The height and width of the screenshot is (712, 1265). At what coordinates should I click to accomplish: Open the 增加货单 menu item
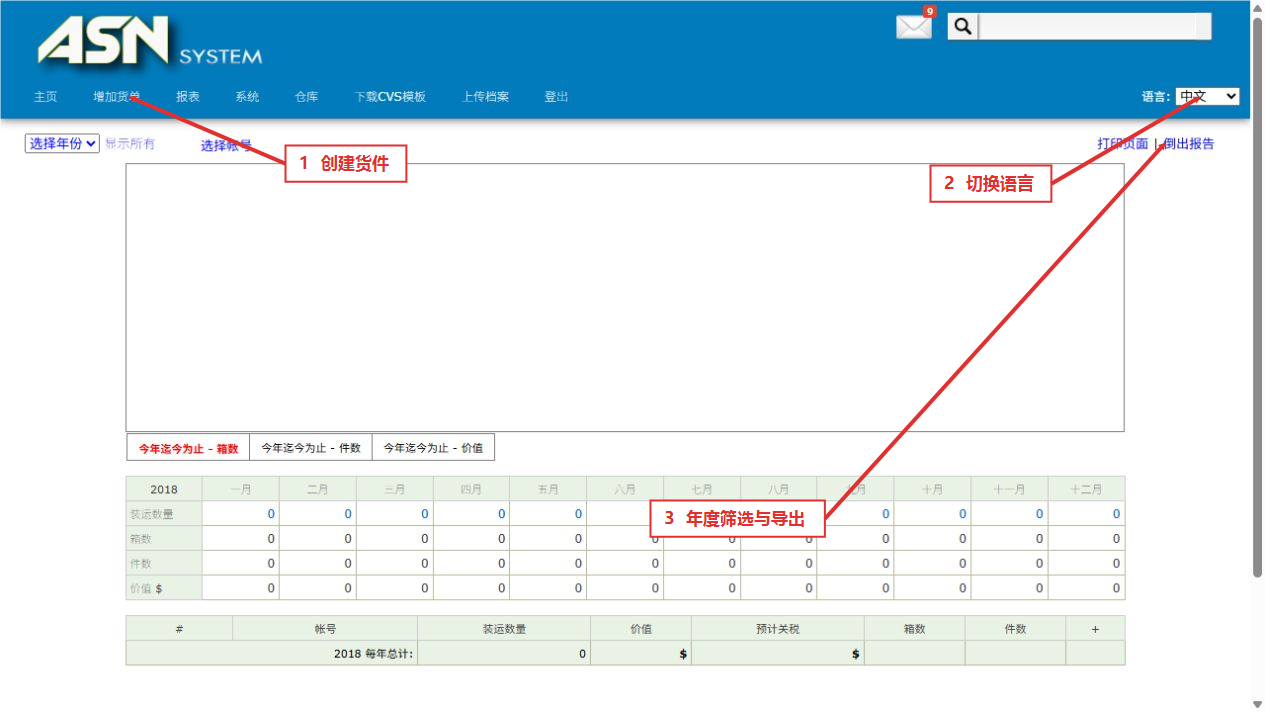coord(117,97)
